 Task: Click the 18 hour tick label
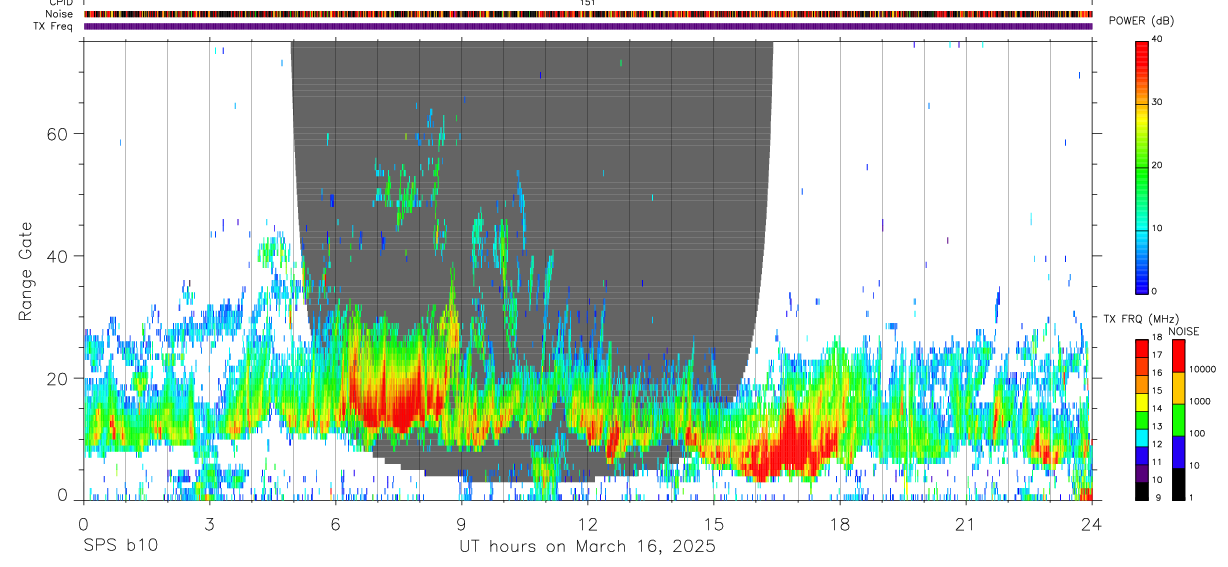click(x=840, y=524)
